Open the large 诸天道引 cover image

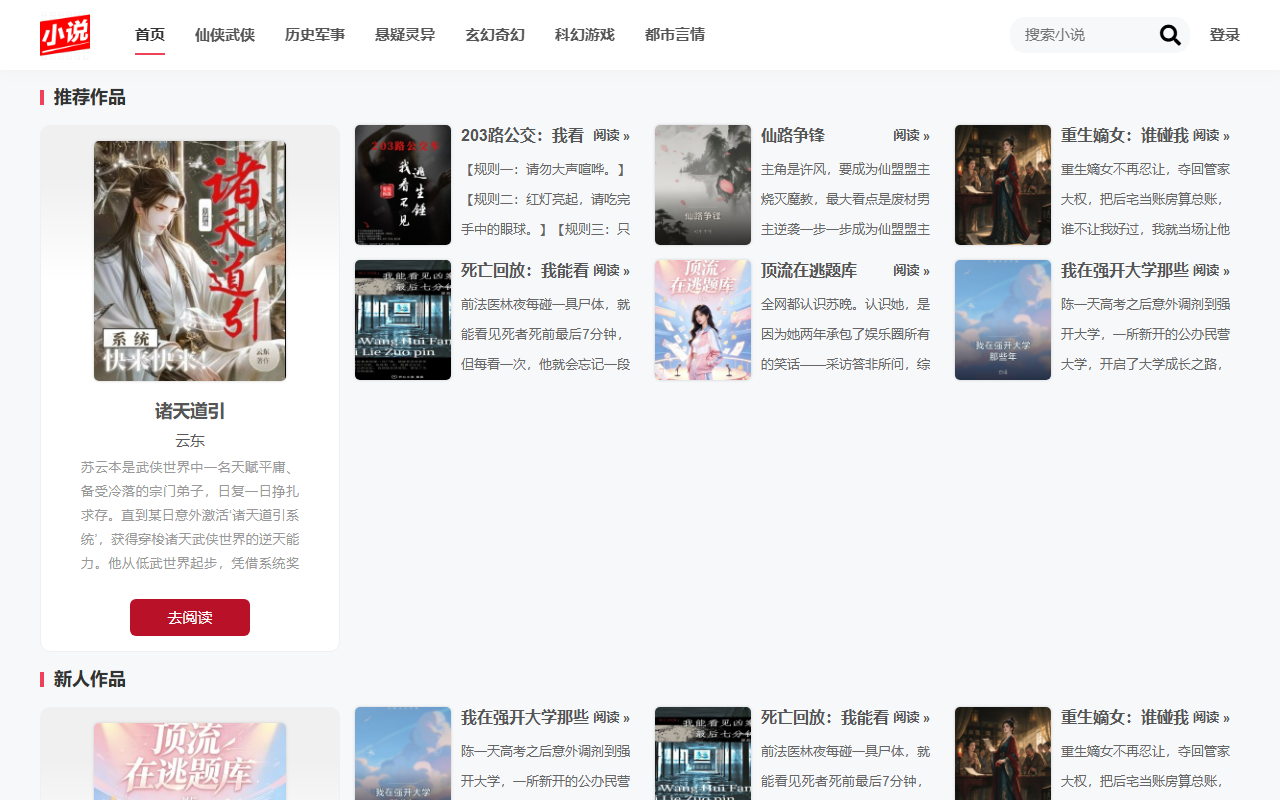pyautogui.click(x=190, y=261)
